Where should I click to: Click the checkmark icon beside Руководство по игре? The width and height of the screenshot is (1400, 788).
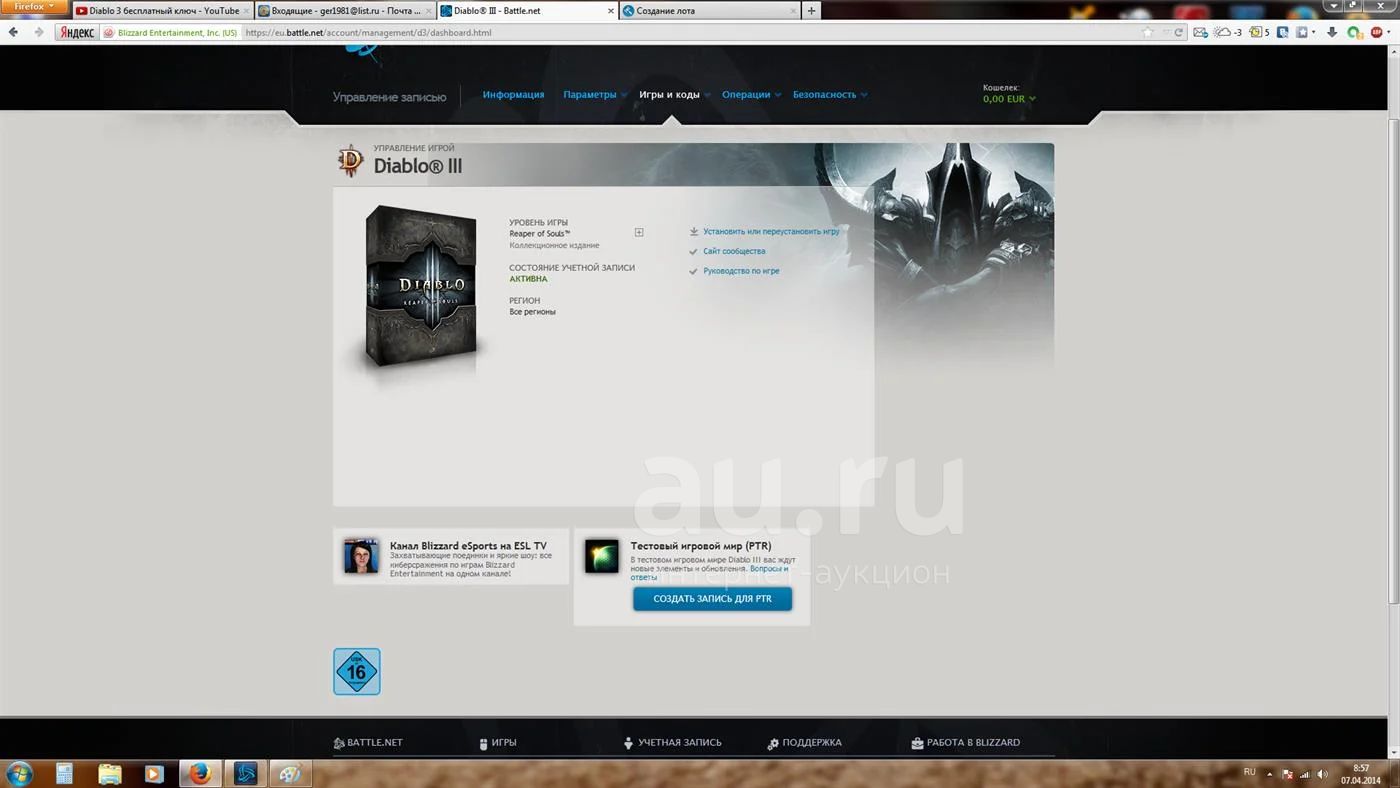click(694, 271)
